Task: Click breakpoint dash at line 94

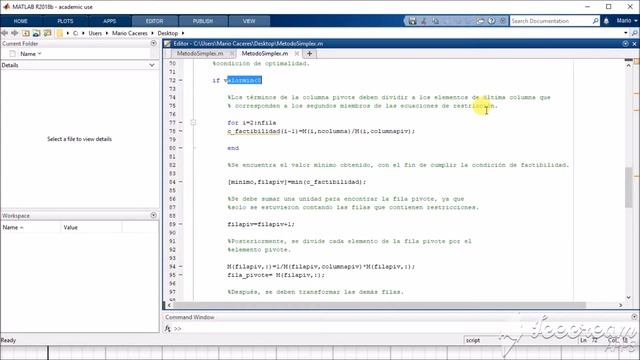Action: tap(181, 267)
